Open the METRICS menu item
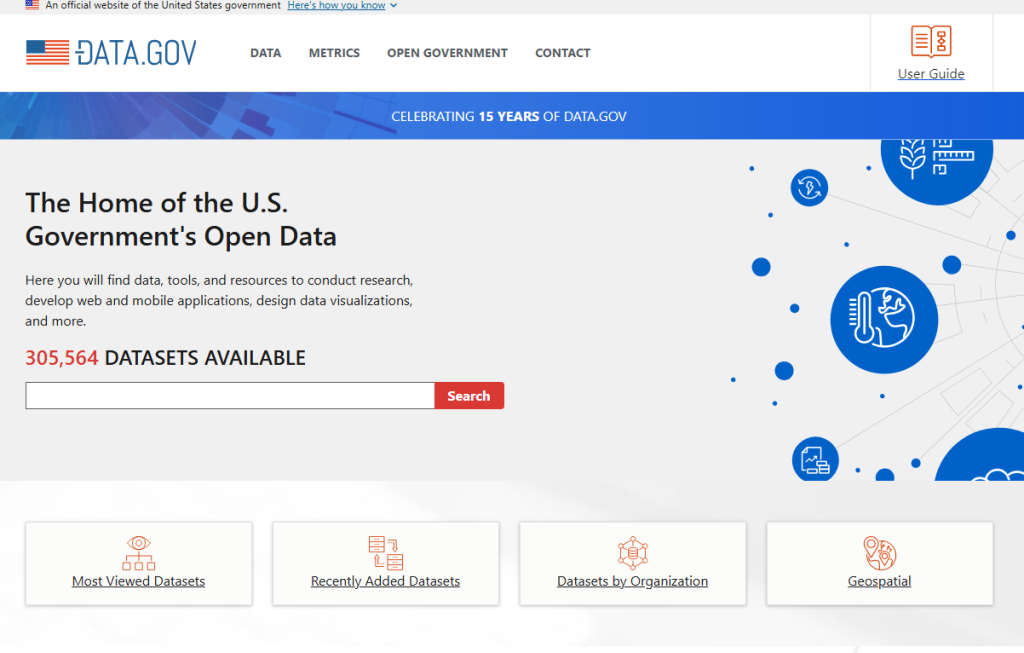Screen dimensions: 1024x653 click(334, 53)
